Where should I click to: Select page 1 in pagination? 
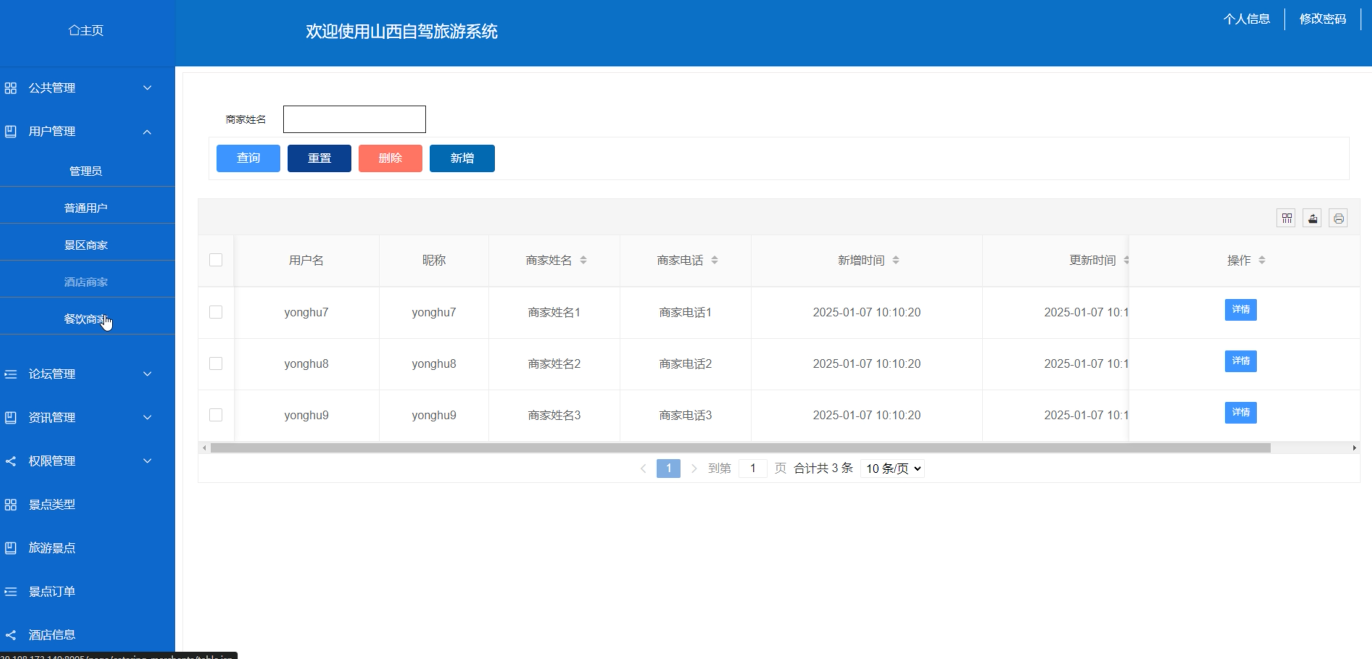pos(668,468)
